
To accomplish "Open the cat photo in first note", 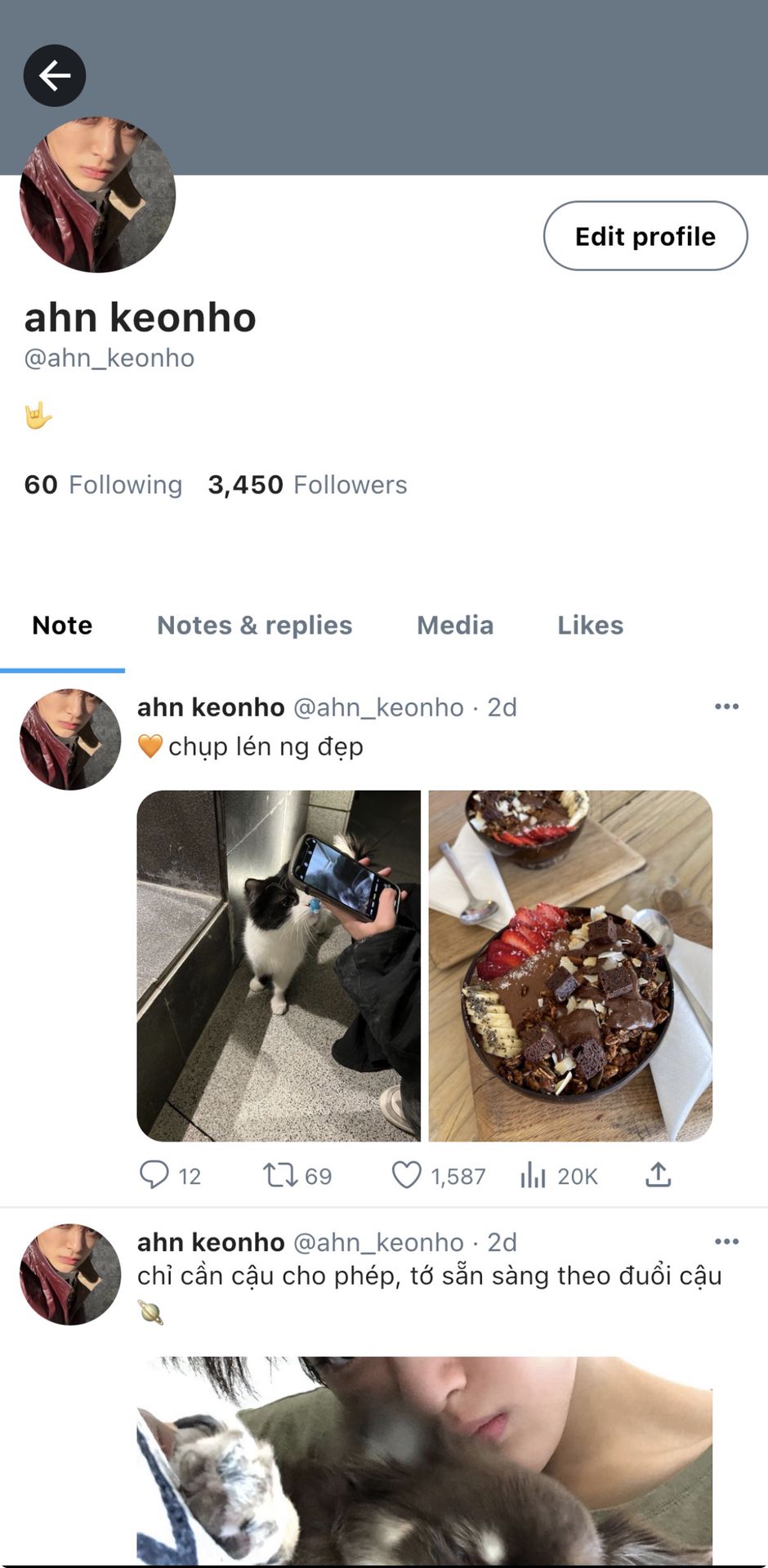I will point(279,965).
